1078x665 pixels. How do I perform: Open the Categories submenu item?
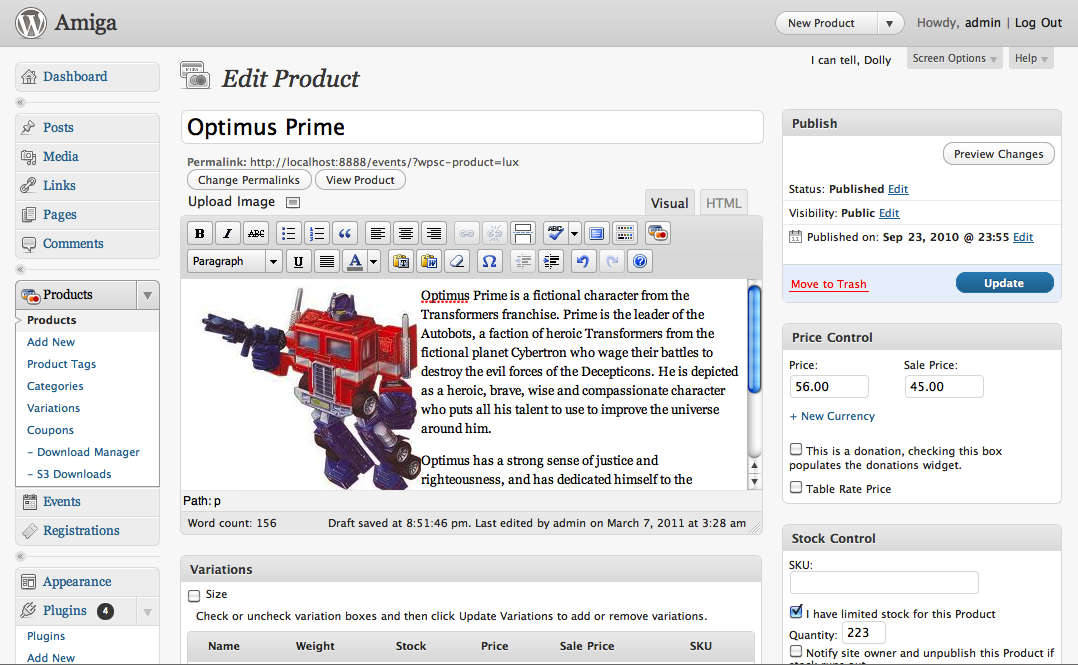[x=55, y=386]
